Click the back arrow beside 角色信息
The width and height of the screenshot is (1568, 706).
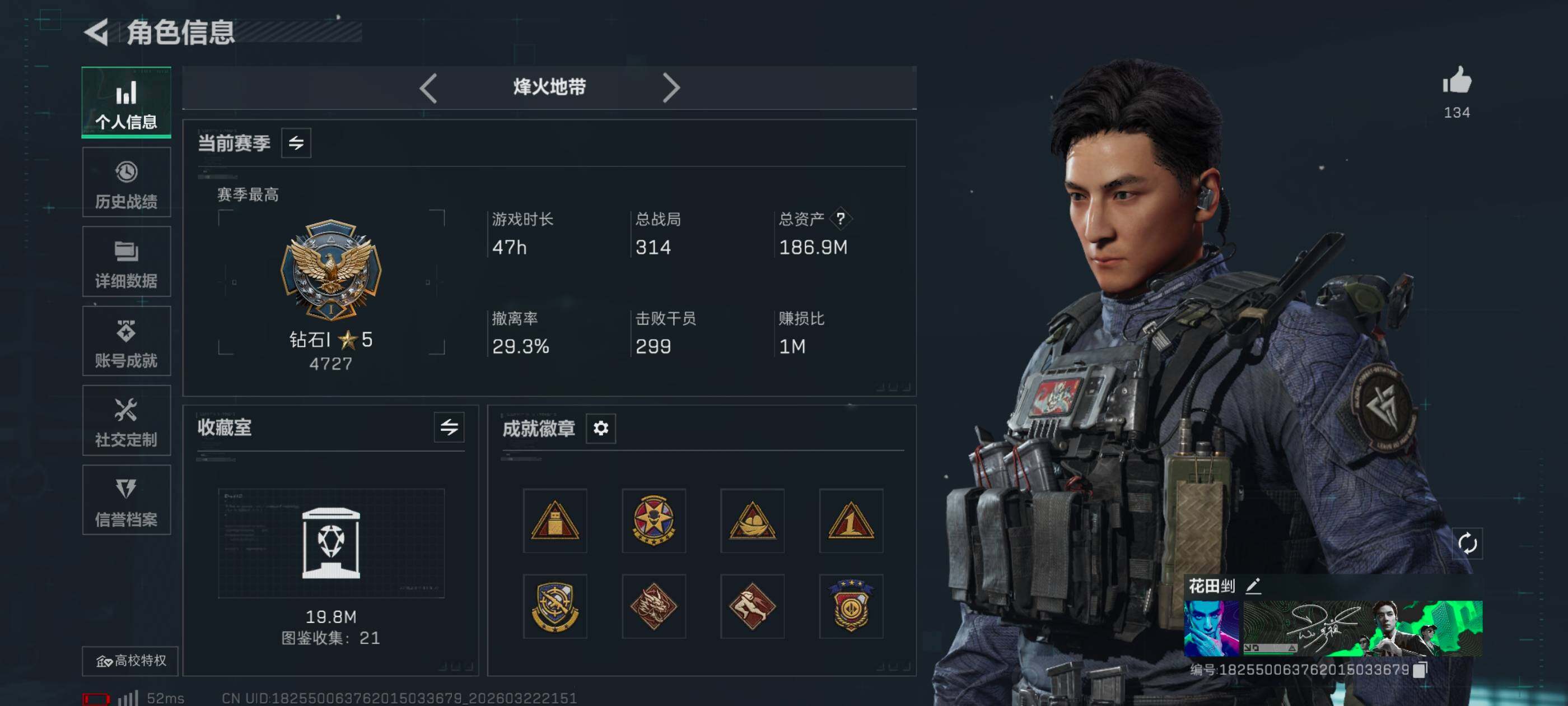click(96, 32)
